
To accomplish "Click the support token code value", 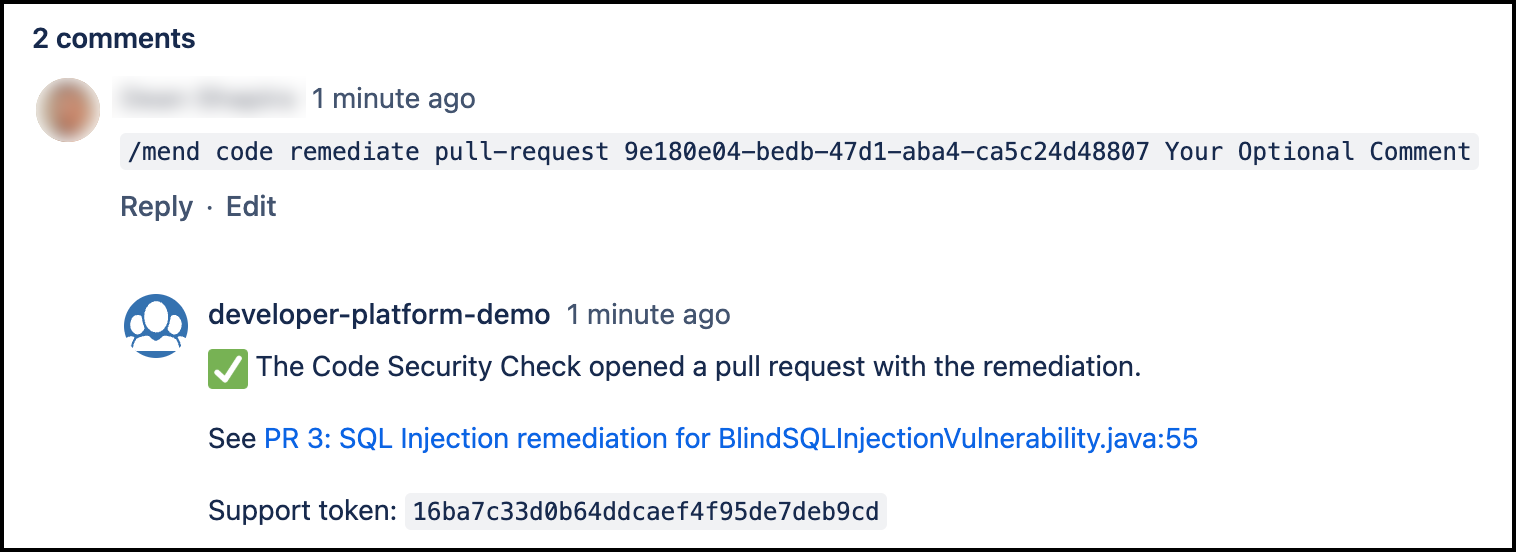I will tap(645, 512).
